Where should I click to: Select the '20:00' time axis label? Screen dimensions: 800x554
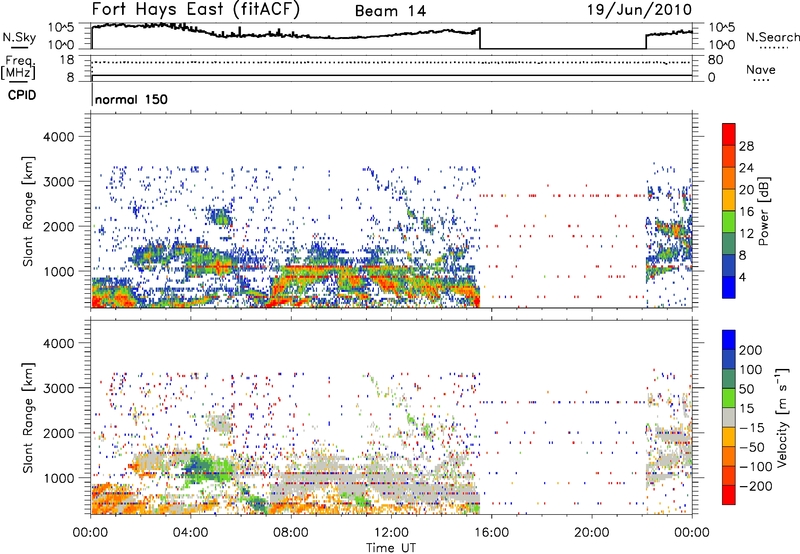click(591, 533)
